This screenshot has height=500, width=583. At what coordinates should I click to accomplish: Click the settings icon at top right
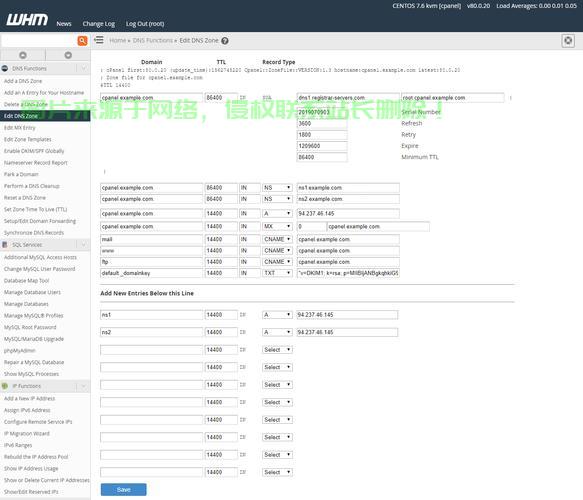point(568,41)
